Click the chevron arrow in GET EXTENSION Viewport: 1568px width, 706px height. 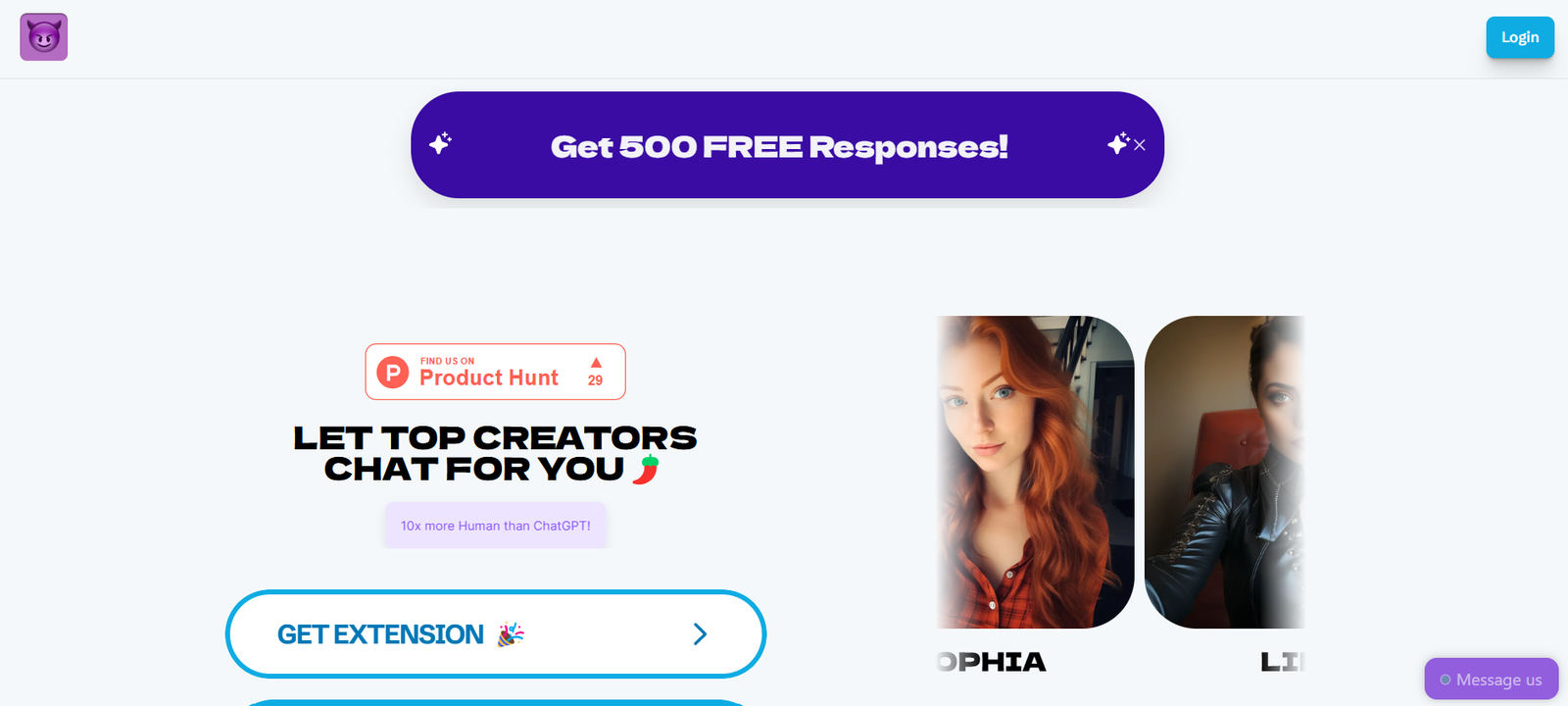700,634
